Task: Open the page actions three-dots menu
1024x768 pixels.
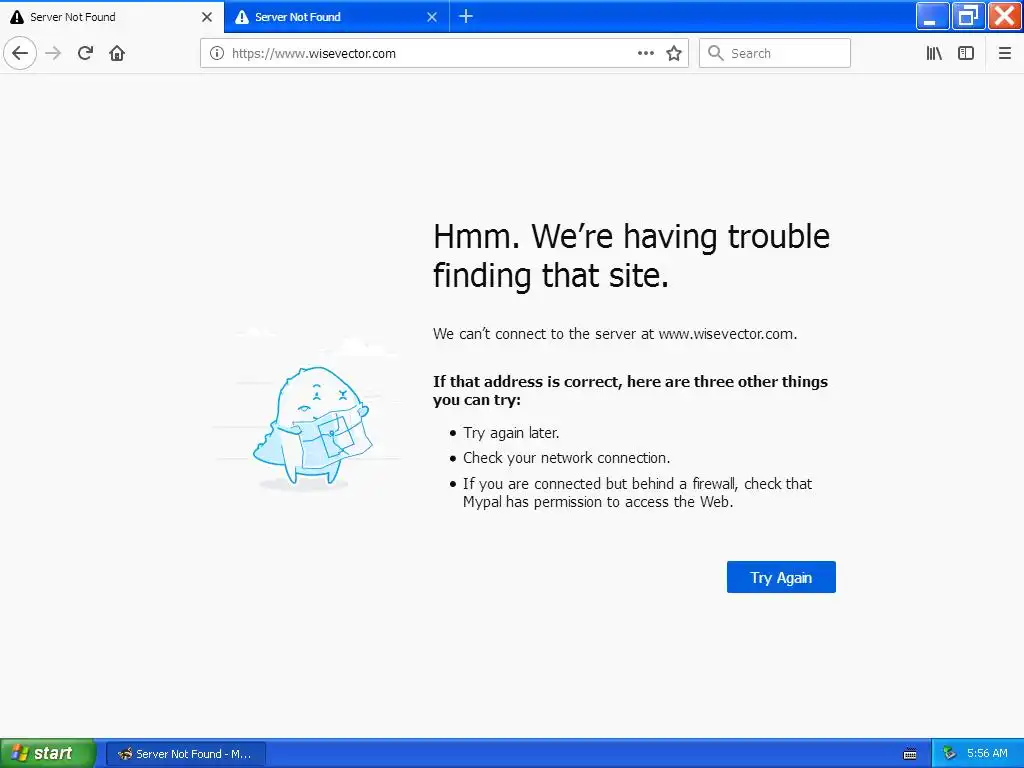Action: click(645, 54)
